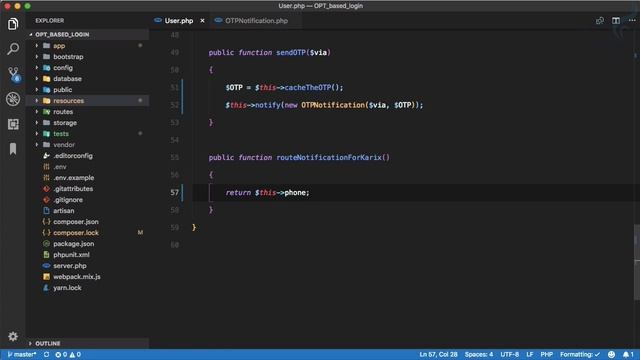Expand the OUTLINE section

(88, 343)
